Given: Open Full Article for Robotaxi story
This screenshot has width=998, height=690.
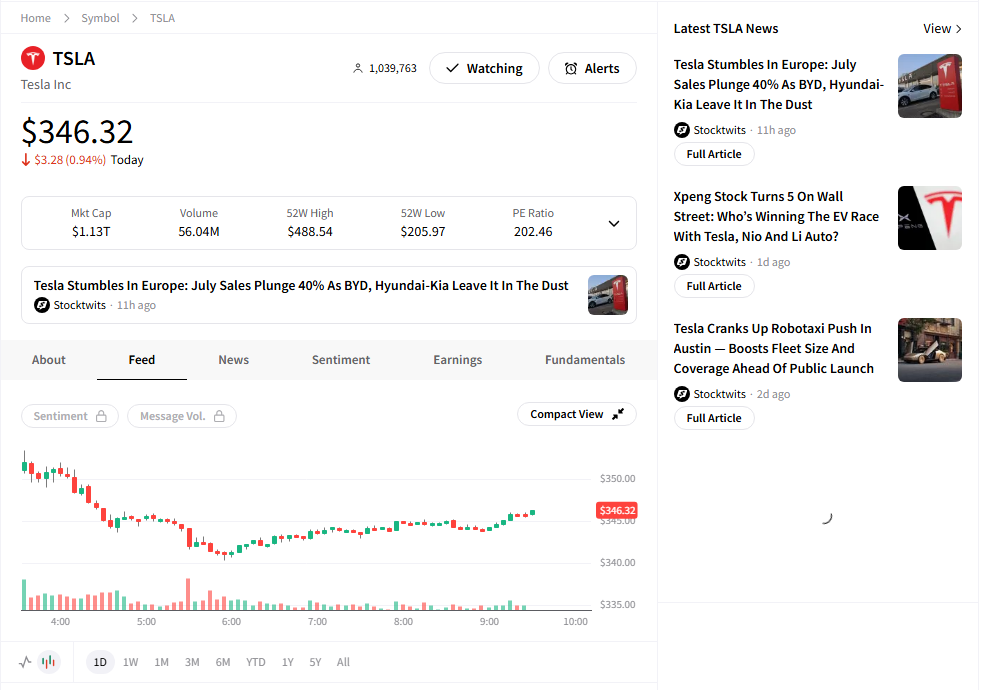Looking at the screenshot, I should coord(714,418).
